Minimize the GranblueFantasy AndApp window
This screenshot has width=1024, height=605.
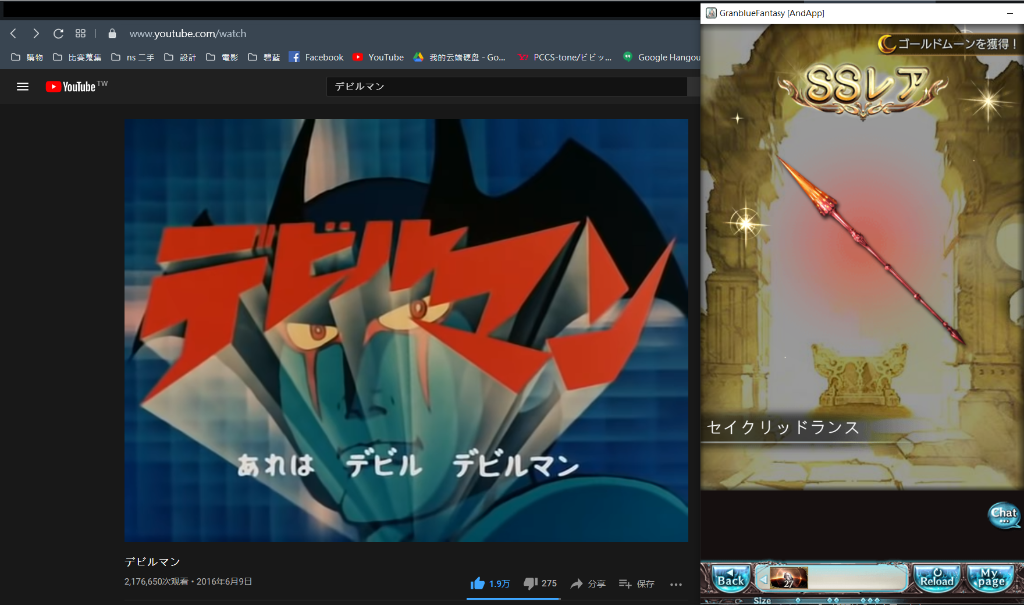[x=1010, y=13]
